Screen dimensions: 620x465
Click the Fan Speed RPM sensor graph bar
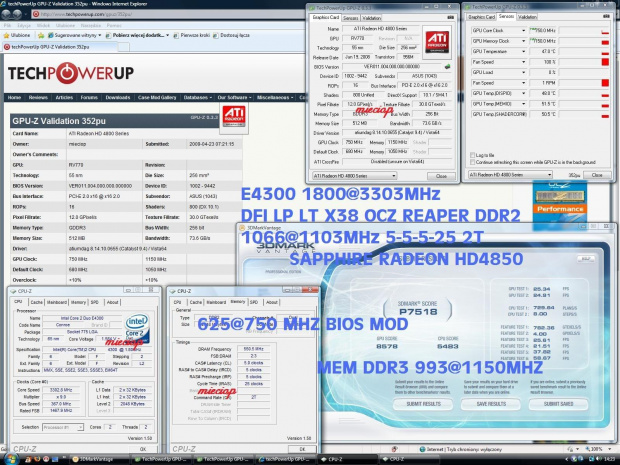[x=584, y=83]
